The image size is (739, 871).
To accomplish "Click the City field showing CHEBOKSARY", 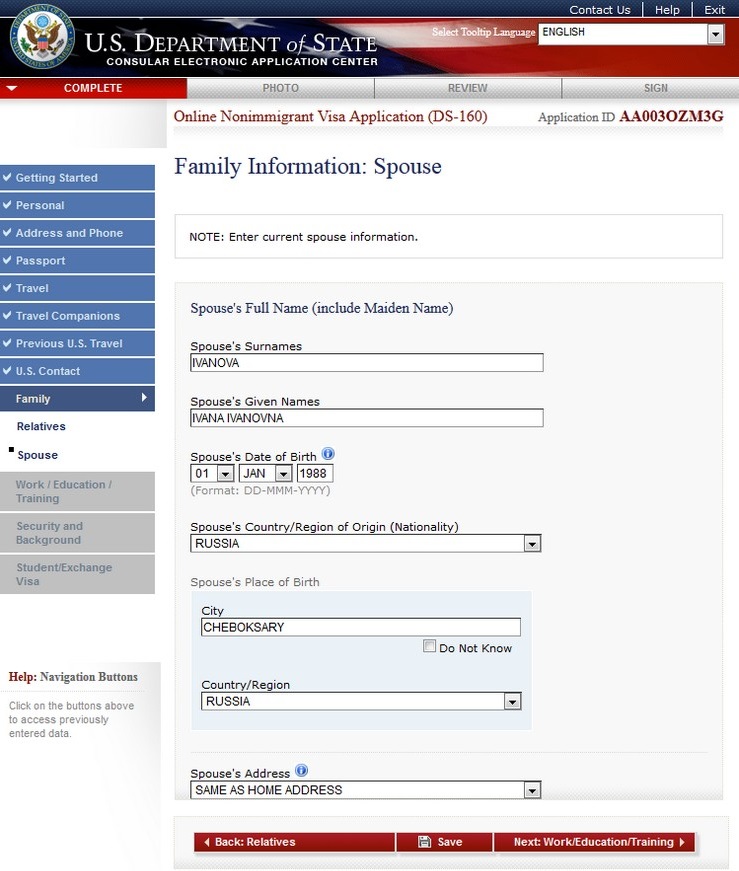I will [x=361, y=627].
